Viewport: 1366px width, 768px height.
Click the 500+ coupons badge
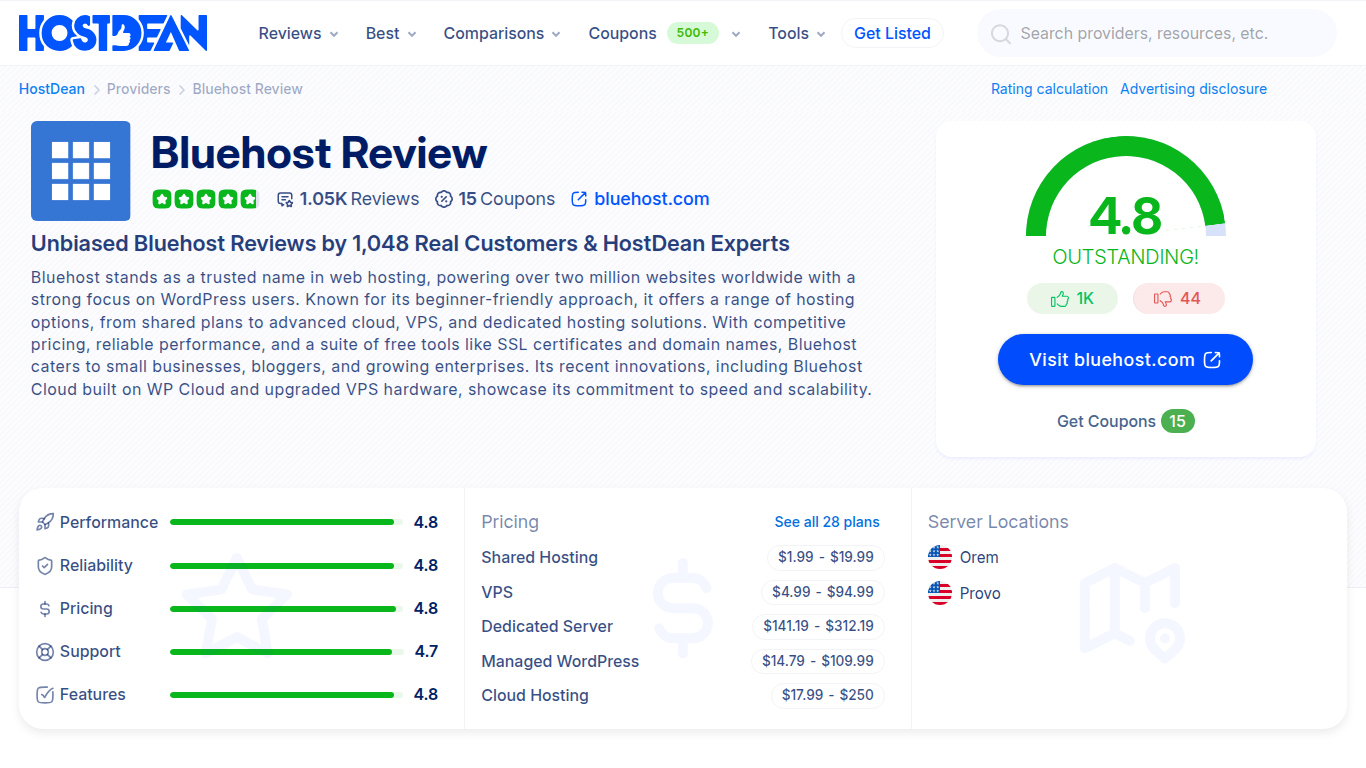(692, 33)
